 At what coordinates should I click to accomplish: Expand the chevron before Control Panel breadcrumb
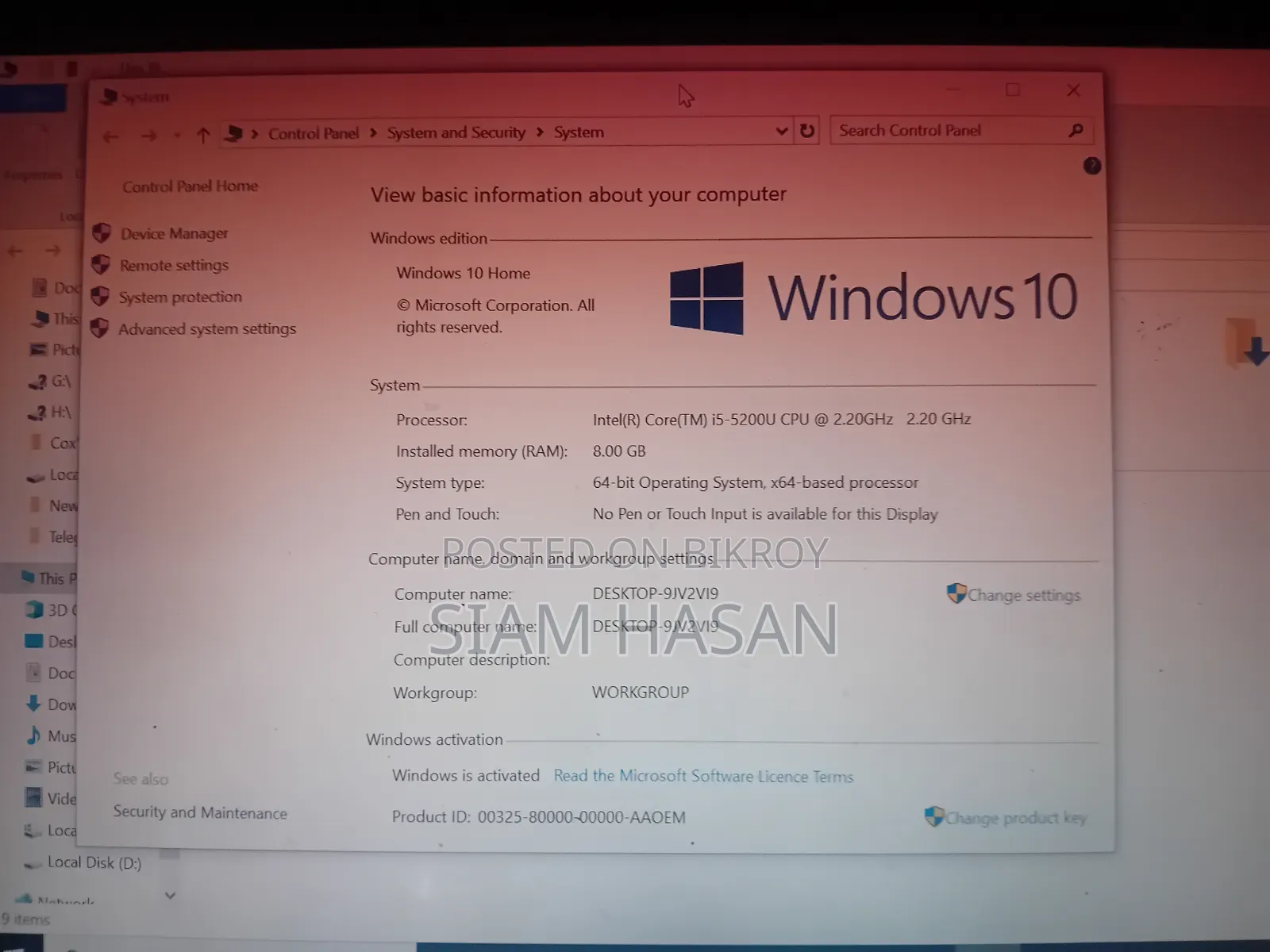tap(255, 134)
